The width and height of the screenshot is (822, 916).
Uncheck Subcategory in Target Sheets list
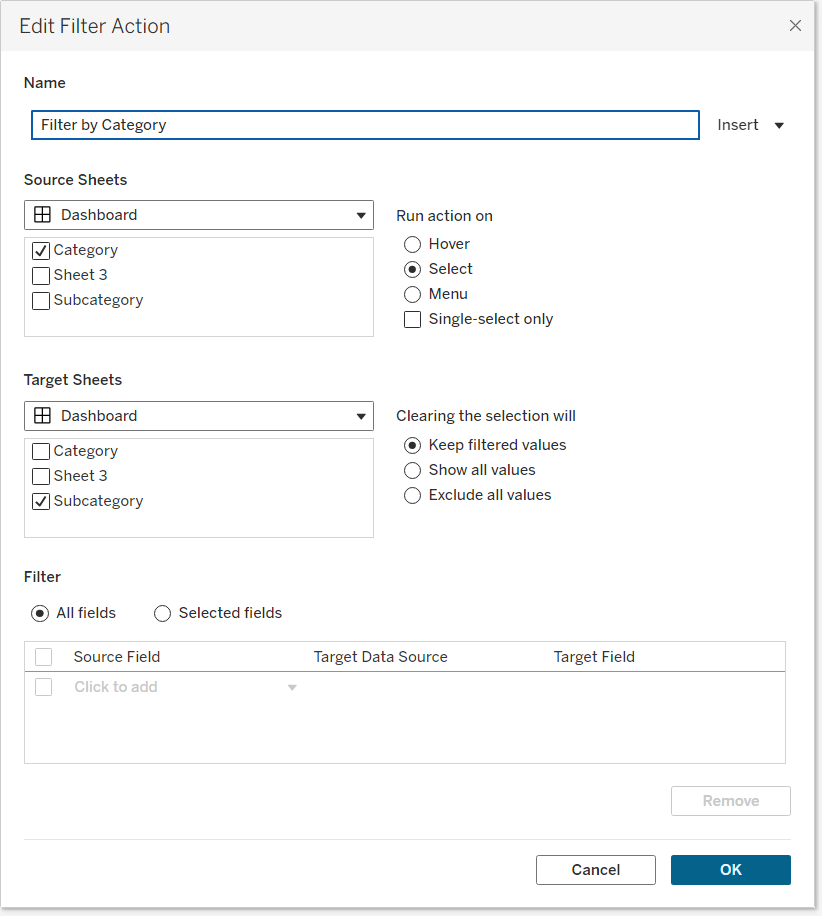pyautogui.click(x=41, y=502)
